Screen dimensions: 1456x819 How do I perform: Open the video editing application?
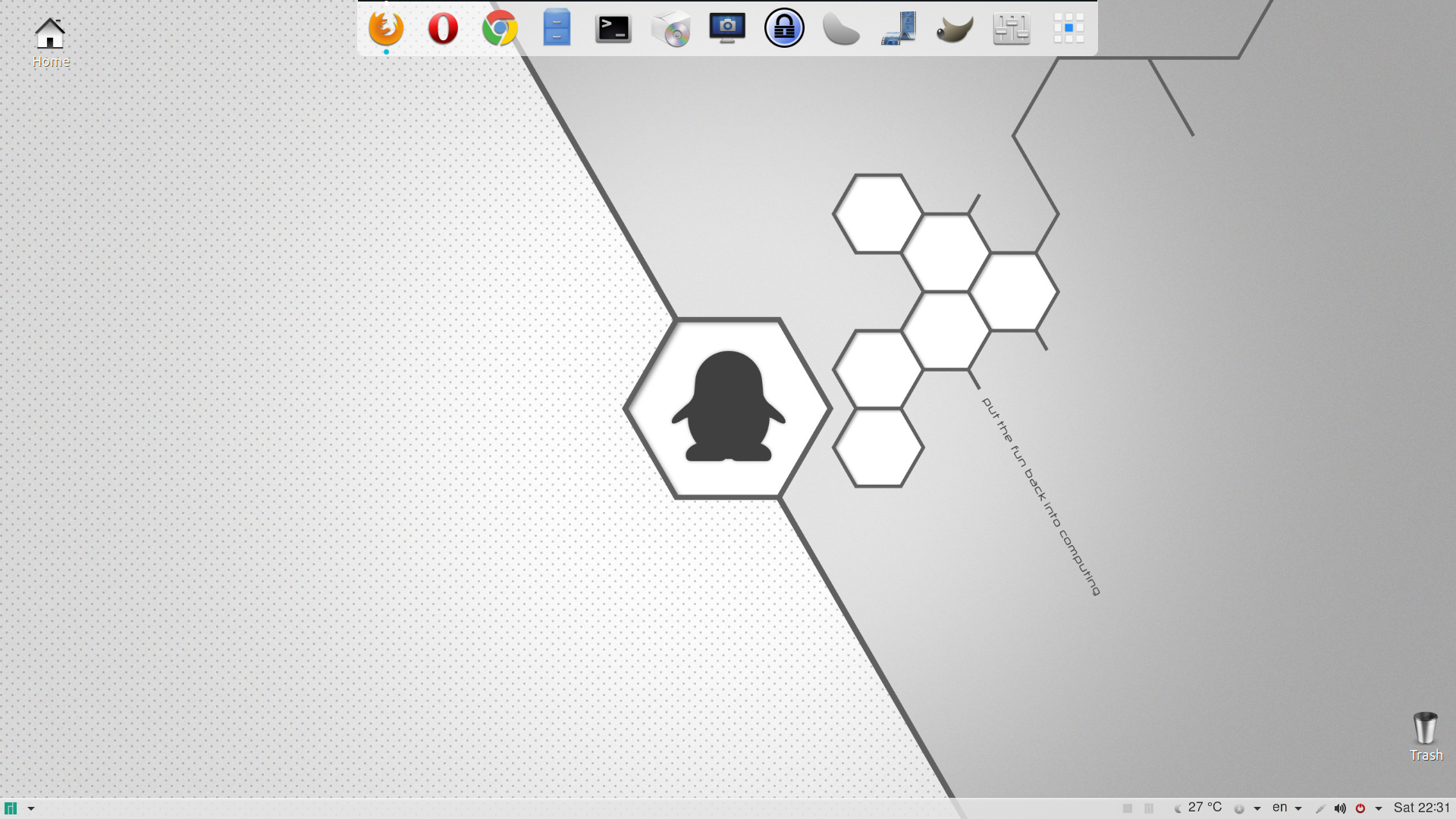[898, 28]
